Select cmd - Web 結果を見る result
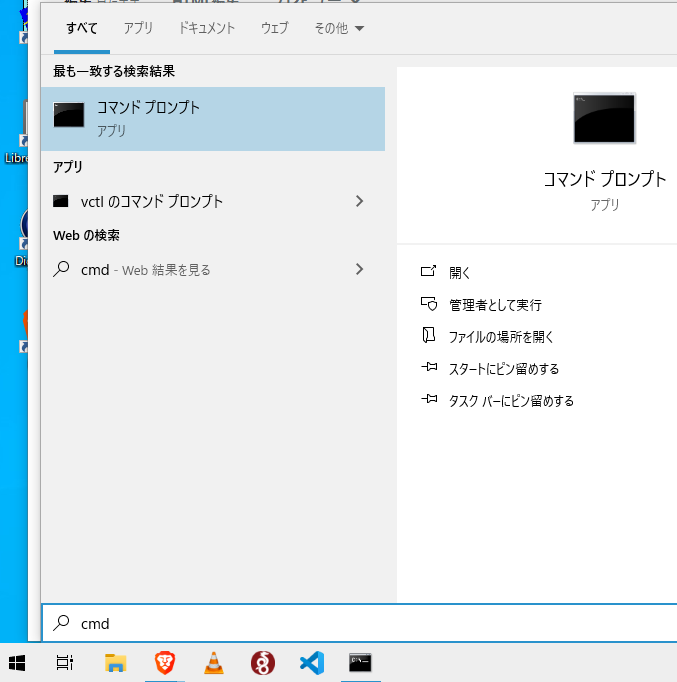This screenshot has width=677, height=682. click(213, 270)
